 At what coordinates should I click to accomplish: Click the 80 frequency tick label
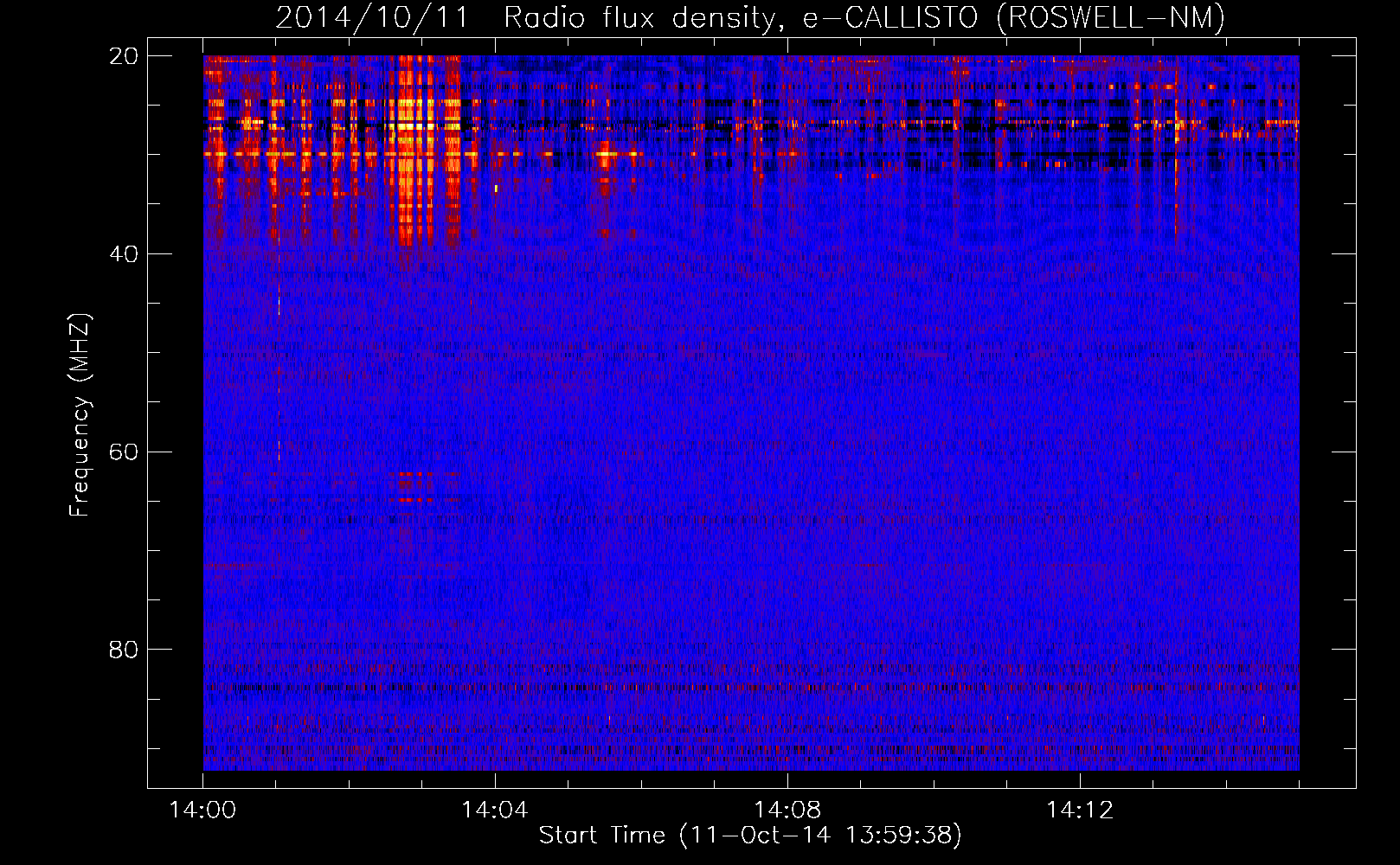124,650
